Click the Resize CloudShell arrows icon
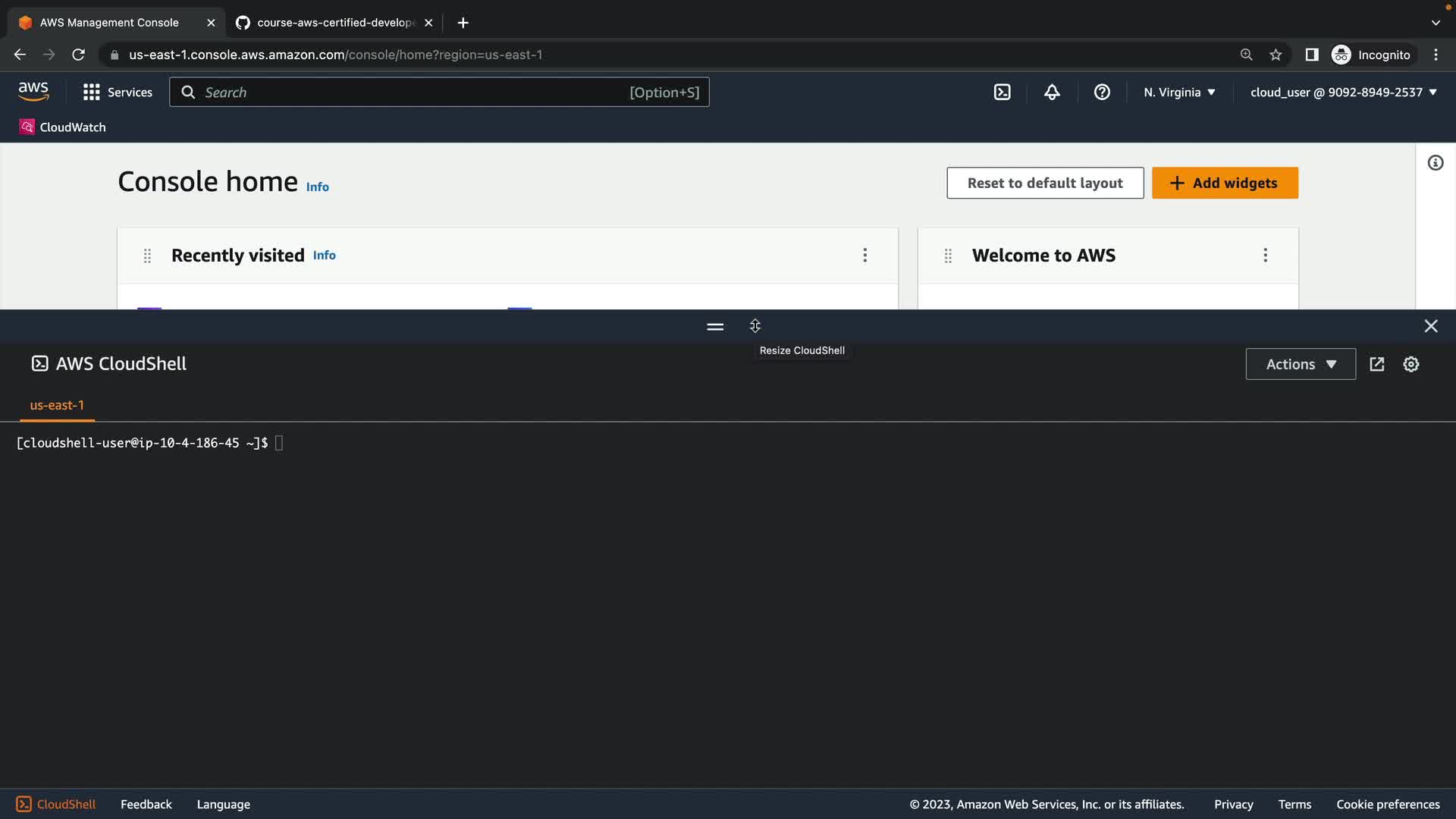 pyautogui.click(x=755, y=326)
